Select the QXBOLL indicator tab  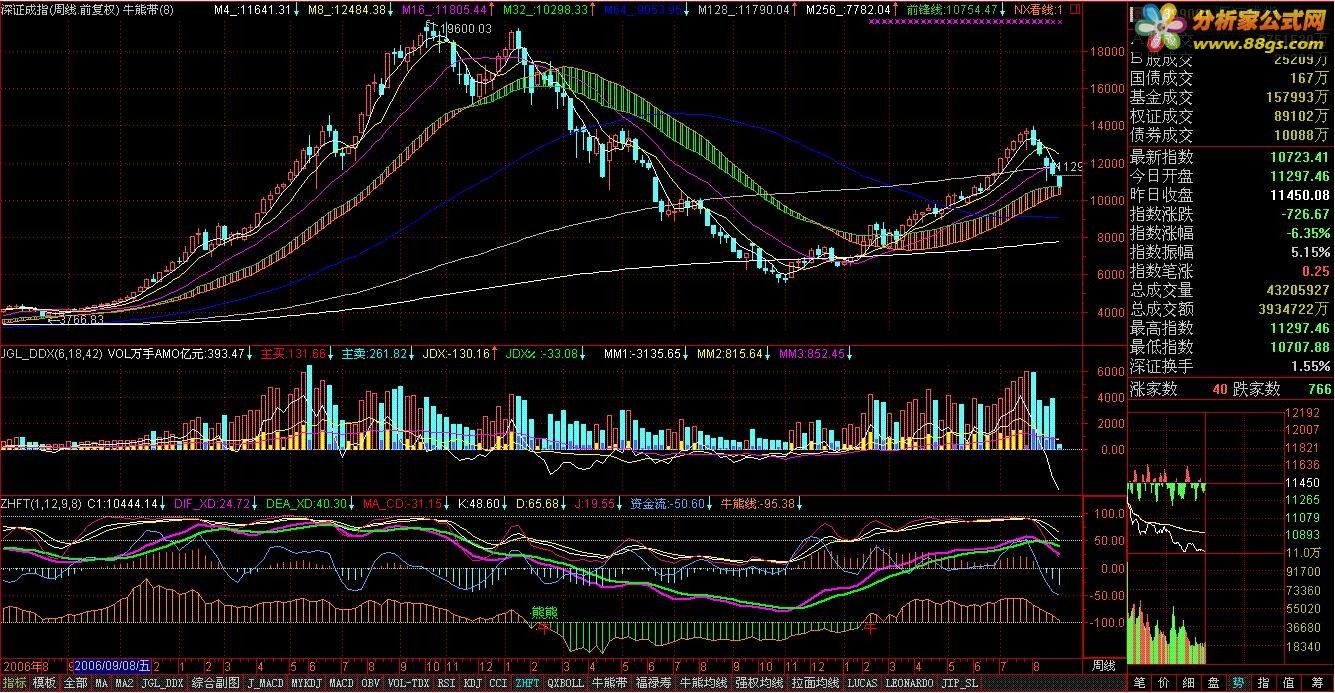tap(564, 683)
